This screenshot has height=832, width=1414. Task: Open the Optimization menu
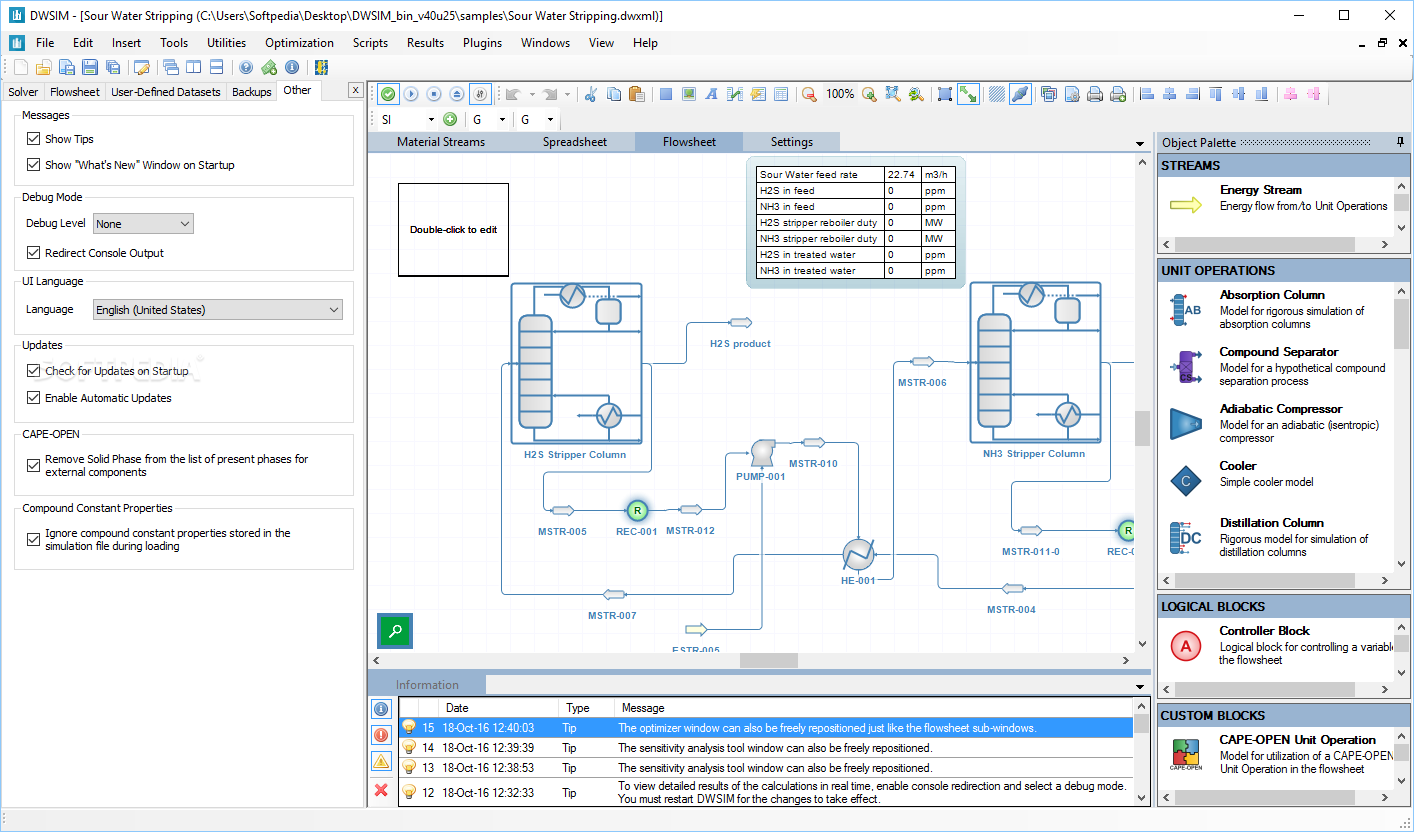pos(299,43)
